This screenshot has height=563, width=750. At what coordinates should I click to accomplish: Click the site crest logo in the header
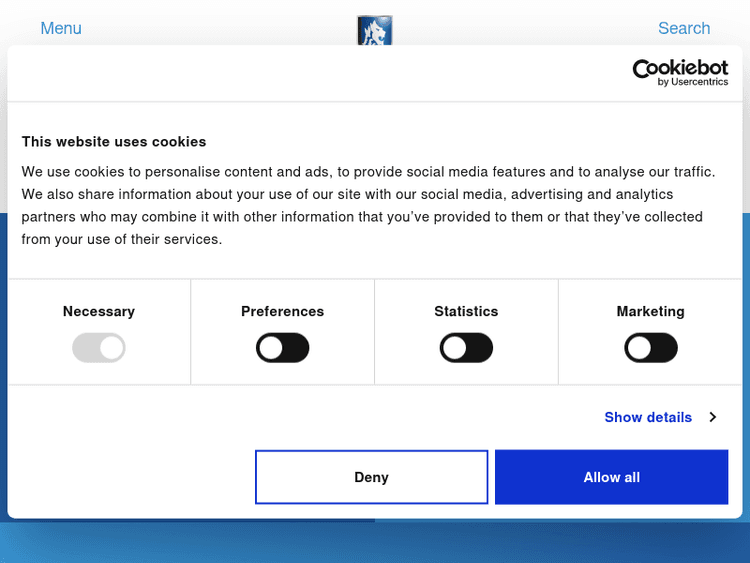pyautogui.click(x=375, y=30)
